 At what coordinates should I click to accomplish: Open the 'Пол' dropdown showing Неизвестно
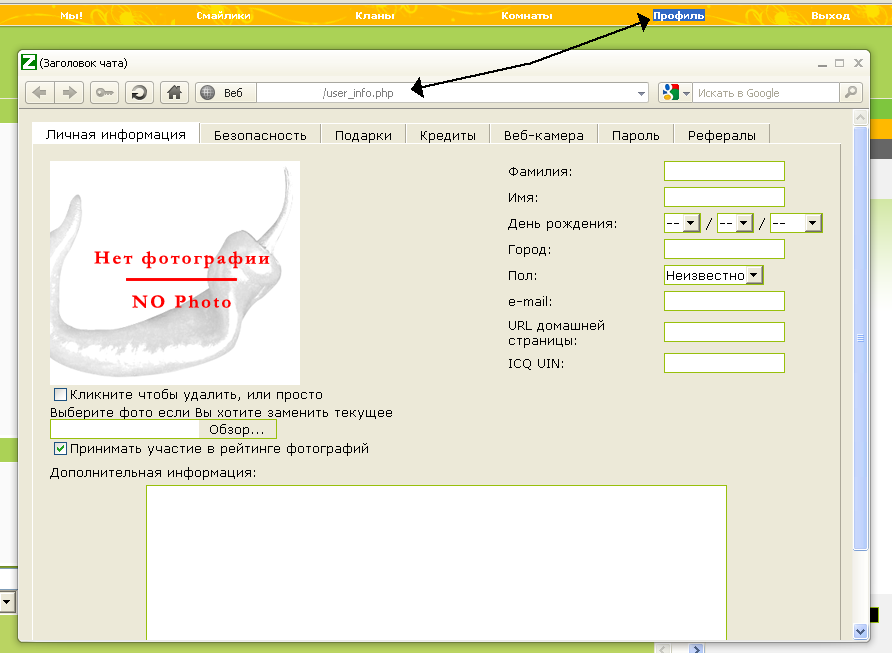tap(754, 275)
